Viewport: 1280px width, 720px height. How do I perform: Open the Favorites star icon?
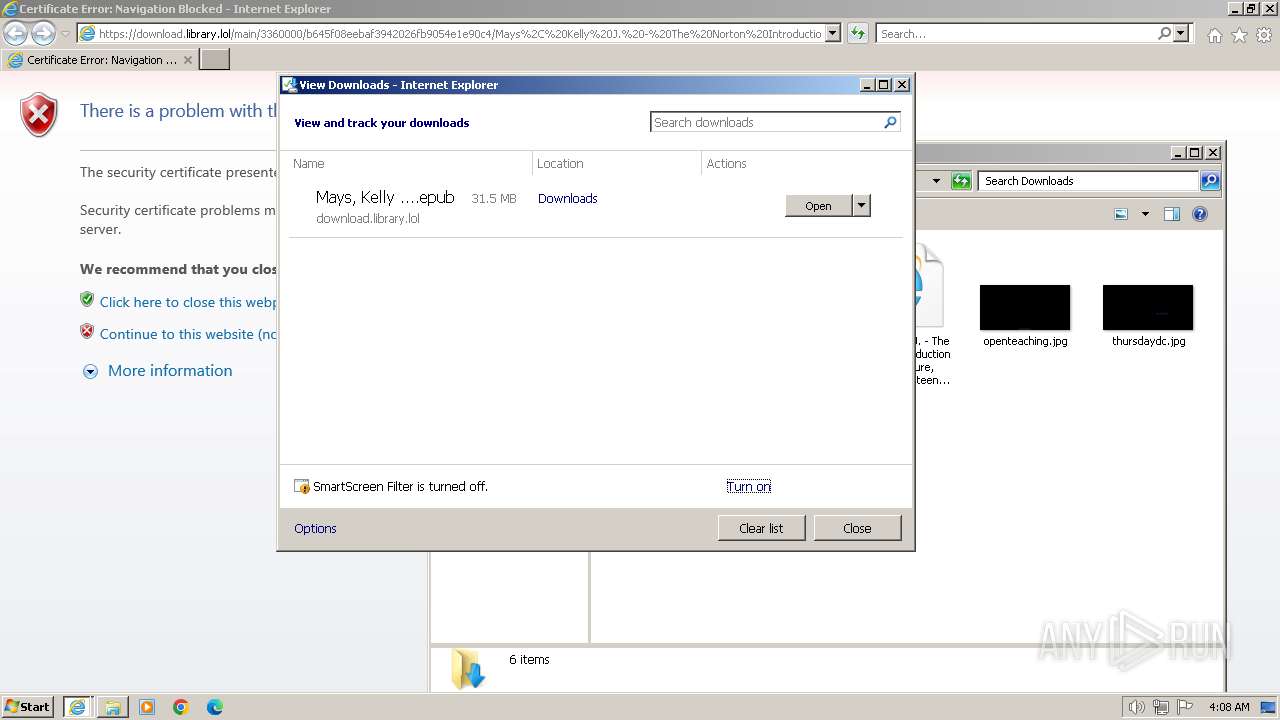[1239, 35]
